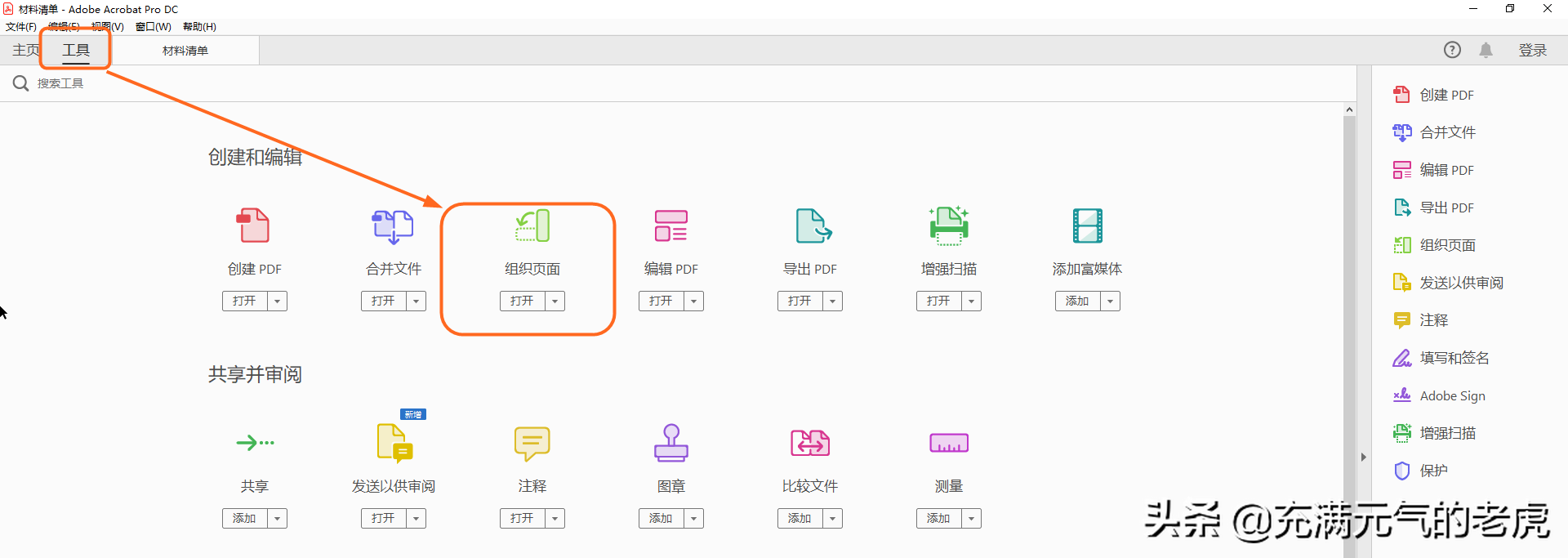Click 打开 button under 注释 tool
Image resolution: width=1568 pixels, height=558 pixels.
[x=523, y=519]
